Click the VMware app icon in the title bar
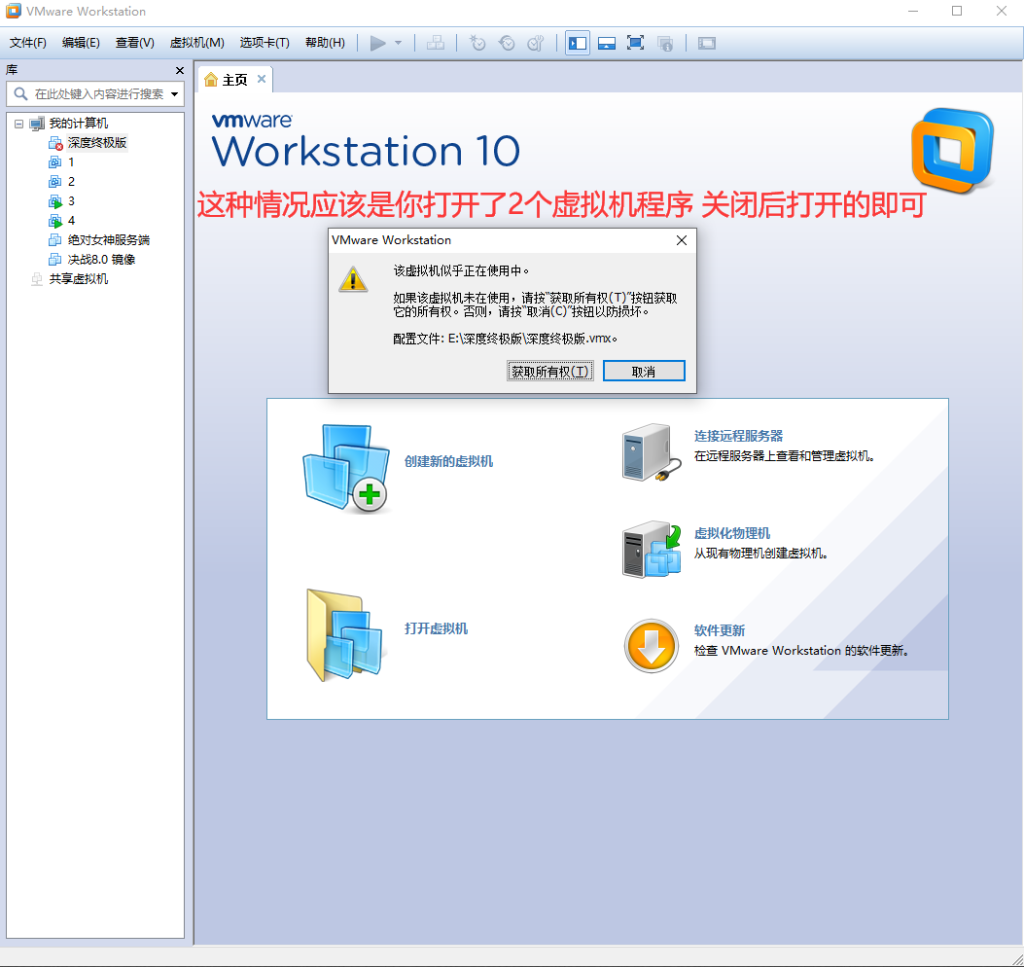The height and width of the screenshot is (967, 1024). [x=13, y=11]
